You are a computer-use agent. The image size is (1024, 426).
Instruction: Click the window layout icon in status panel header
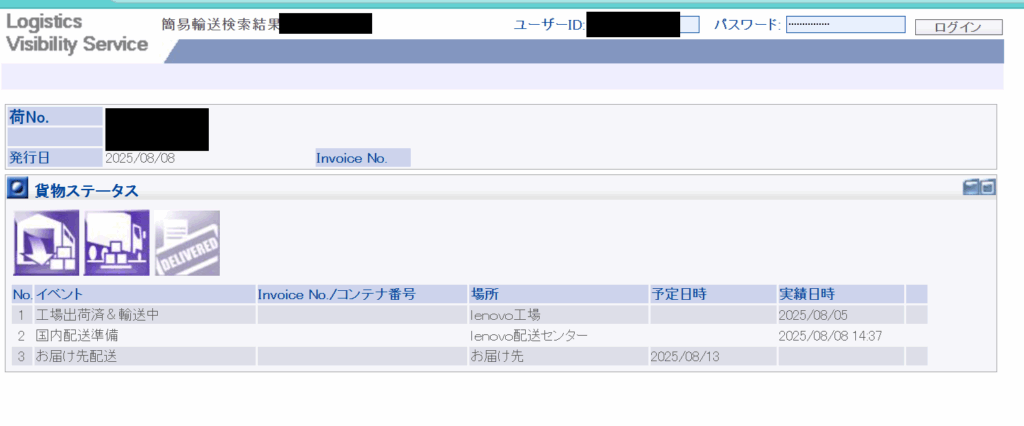979,187
